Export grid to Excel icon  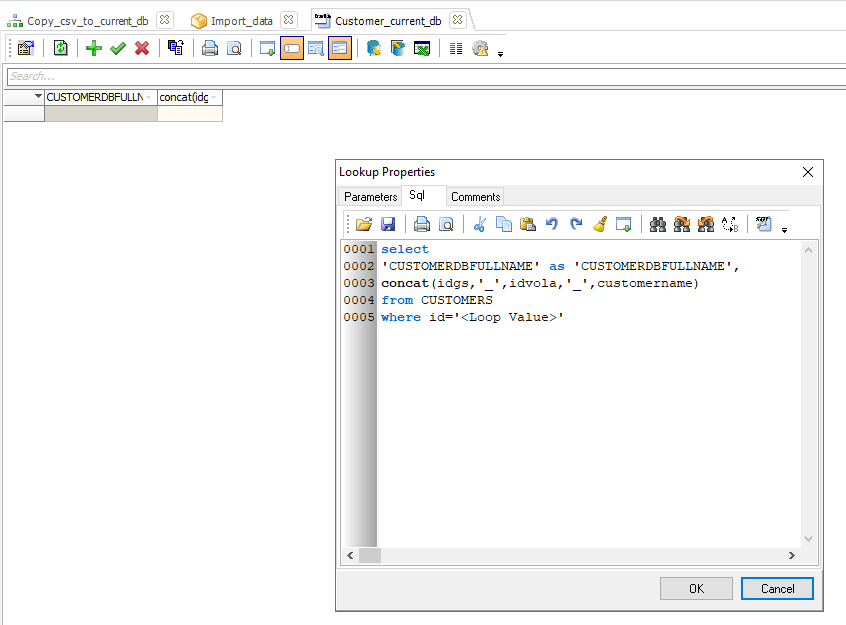click(422, 49)
